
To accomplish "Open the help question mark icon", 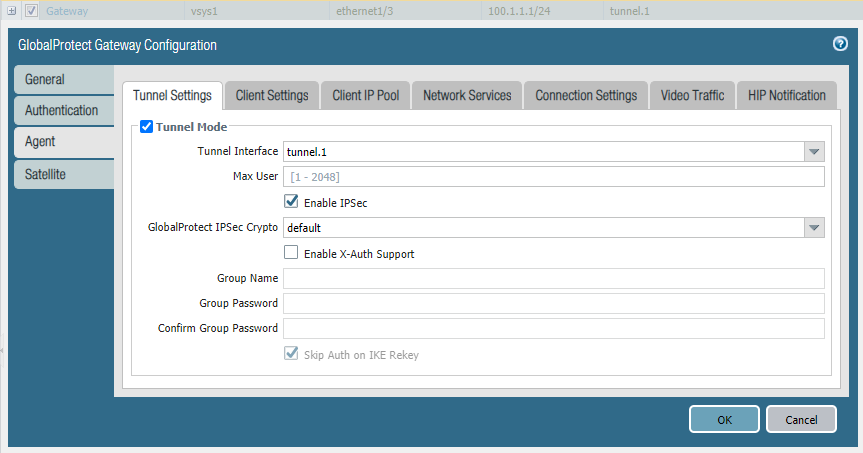I will click(x=840, y=43).
